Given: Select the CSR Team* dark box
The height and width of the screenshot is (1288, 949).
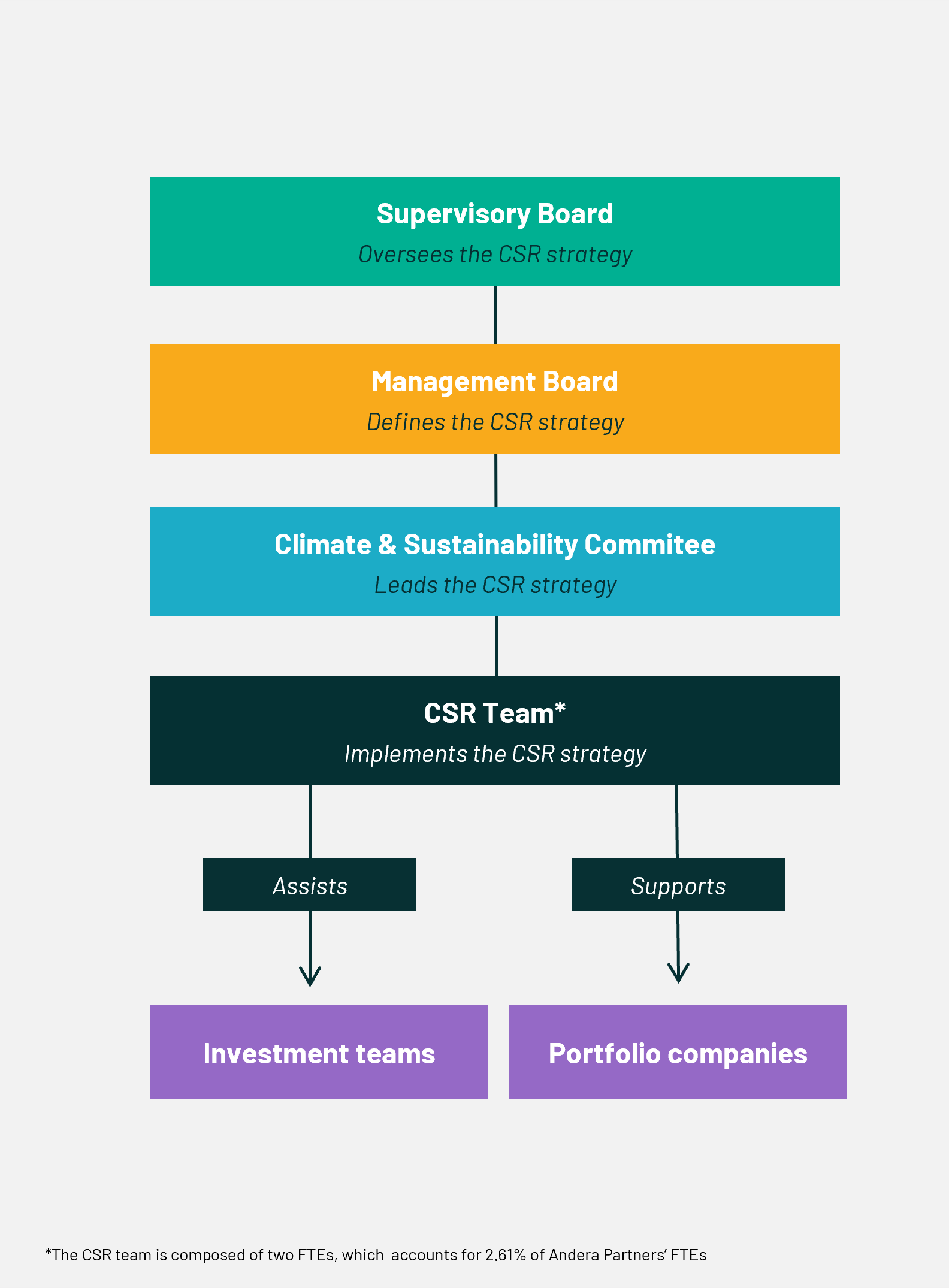Looking at the screenshot, I should (x=495, y=731).
